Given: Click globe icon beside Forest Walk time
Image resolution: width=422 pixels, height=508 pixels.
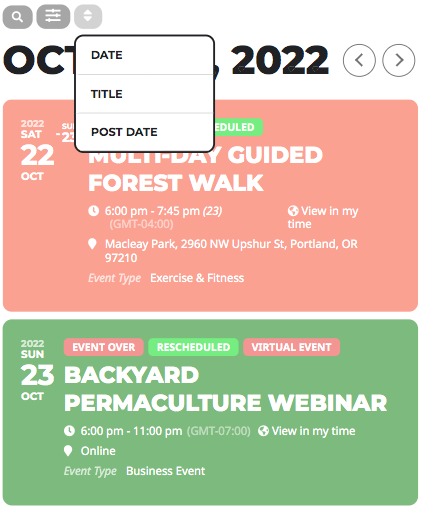Looking at the screenshot, I should [x=293, y=211].
